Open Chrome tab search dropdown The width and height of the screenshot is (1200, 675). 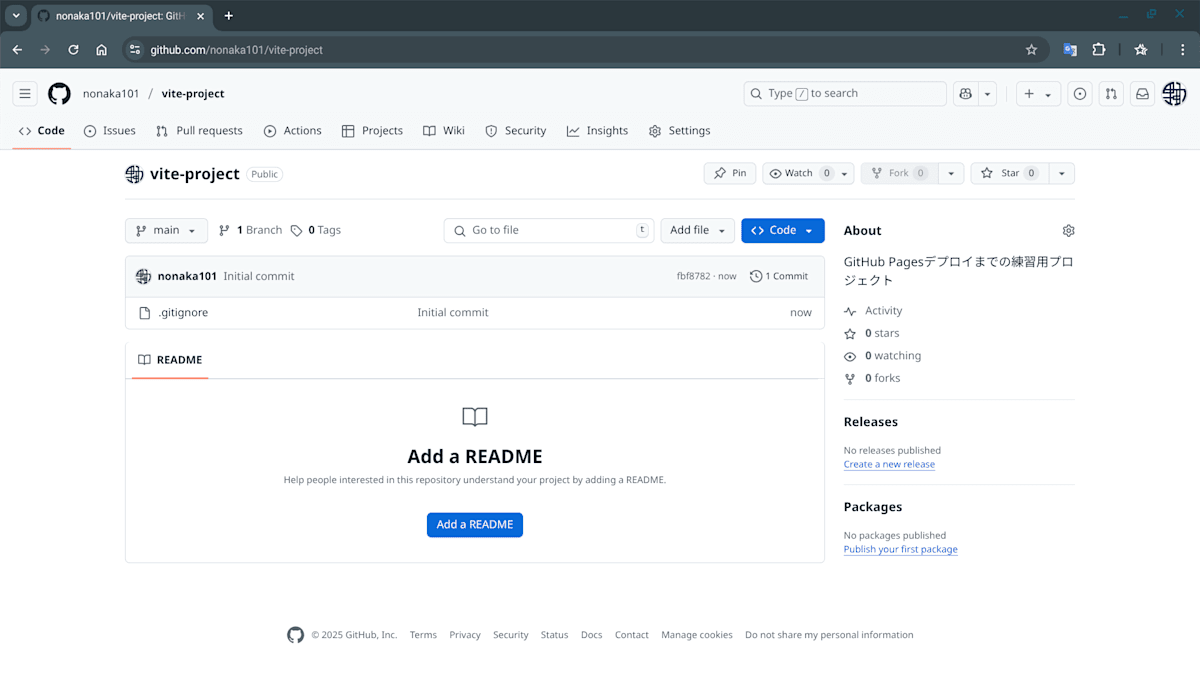click(x=16, y=16)
